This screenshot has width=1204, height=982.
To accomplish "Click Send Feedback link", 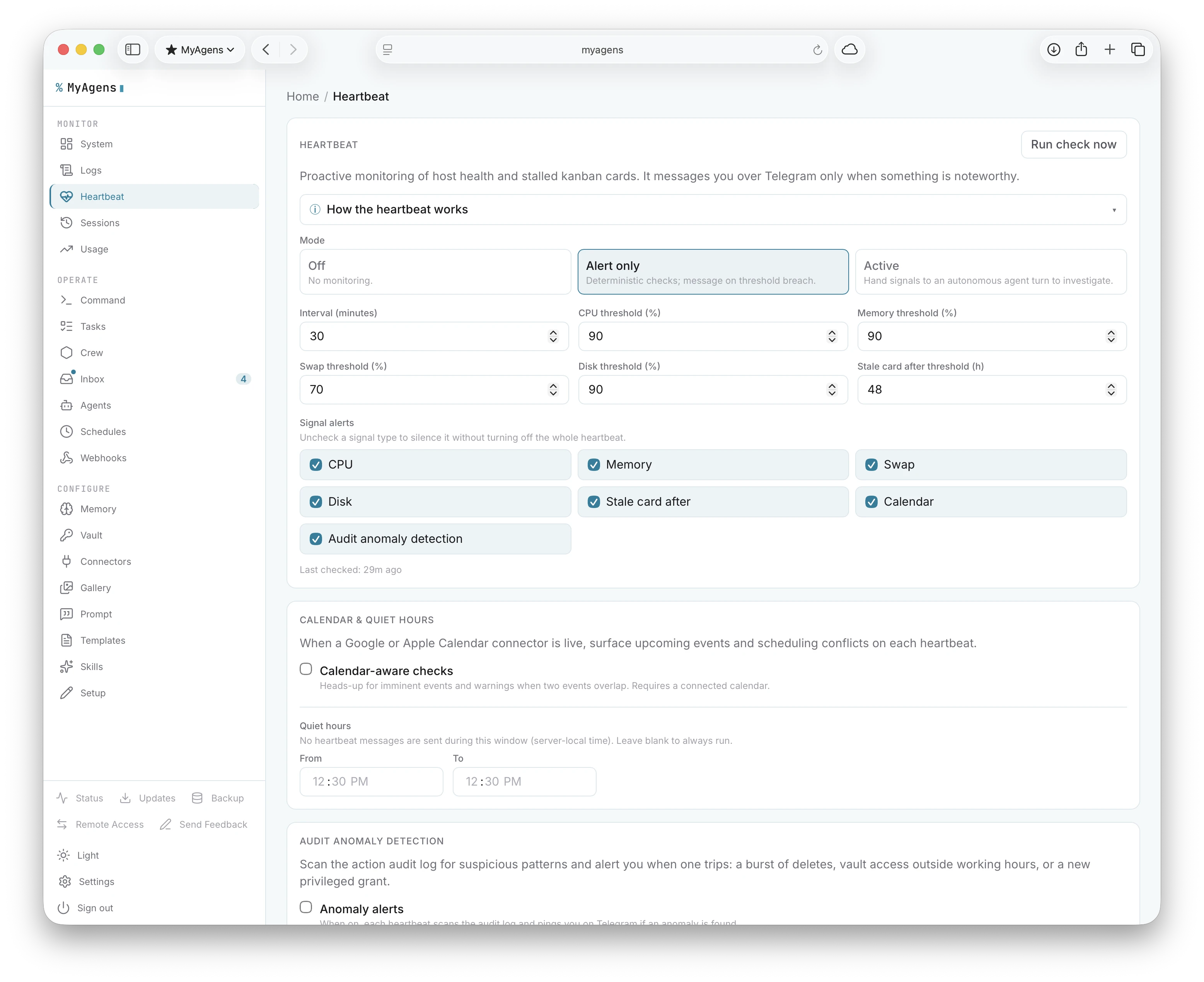I will [x=204, y=825].
